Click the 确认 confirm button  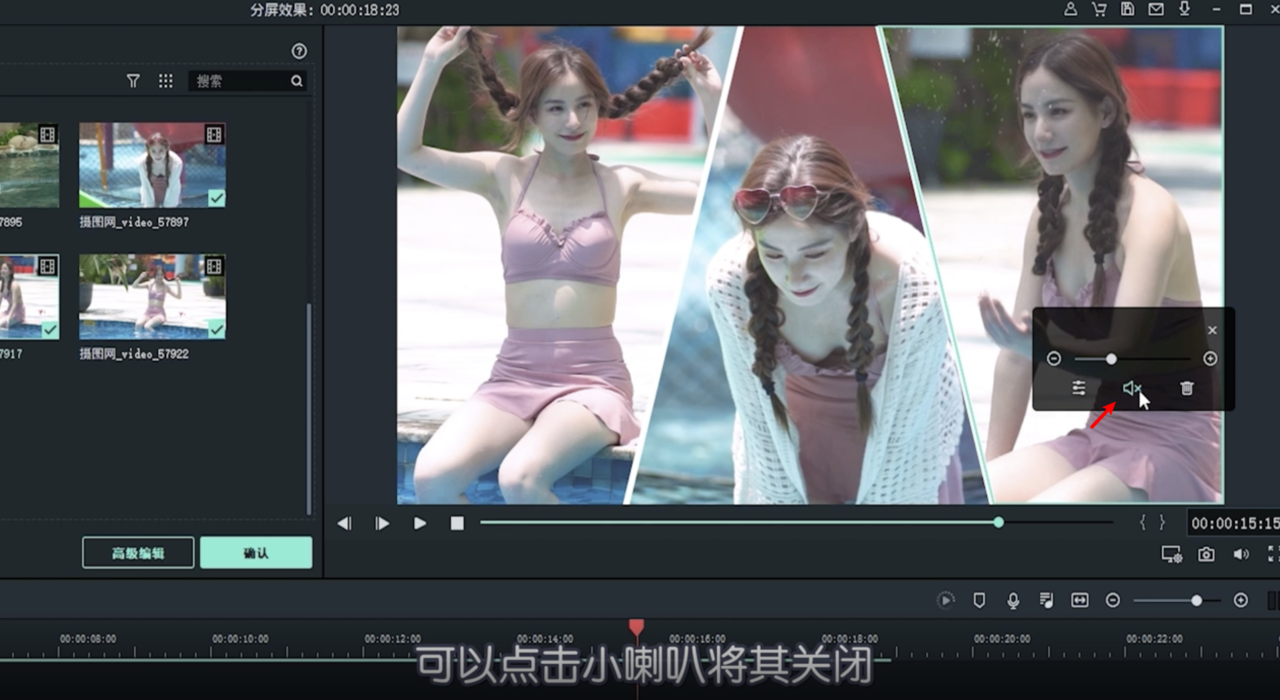point(256,553)
